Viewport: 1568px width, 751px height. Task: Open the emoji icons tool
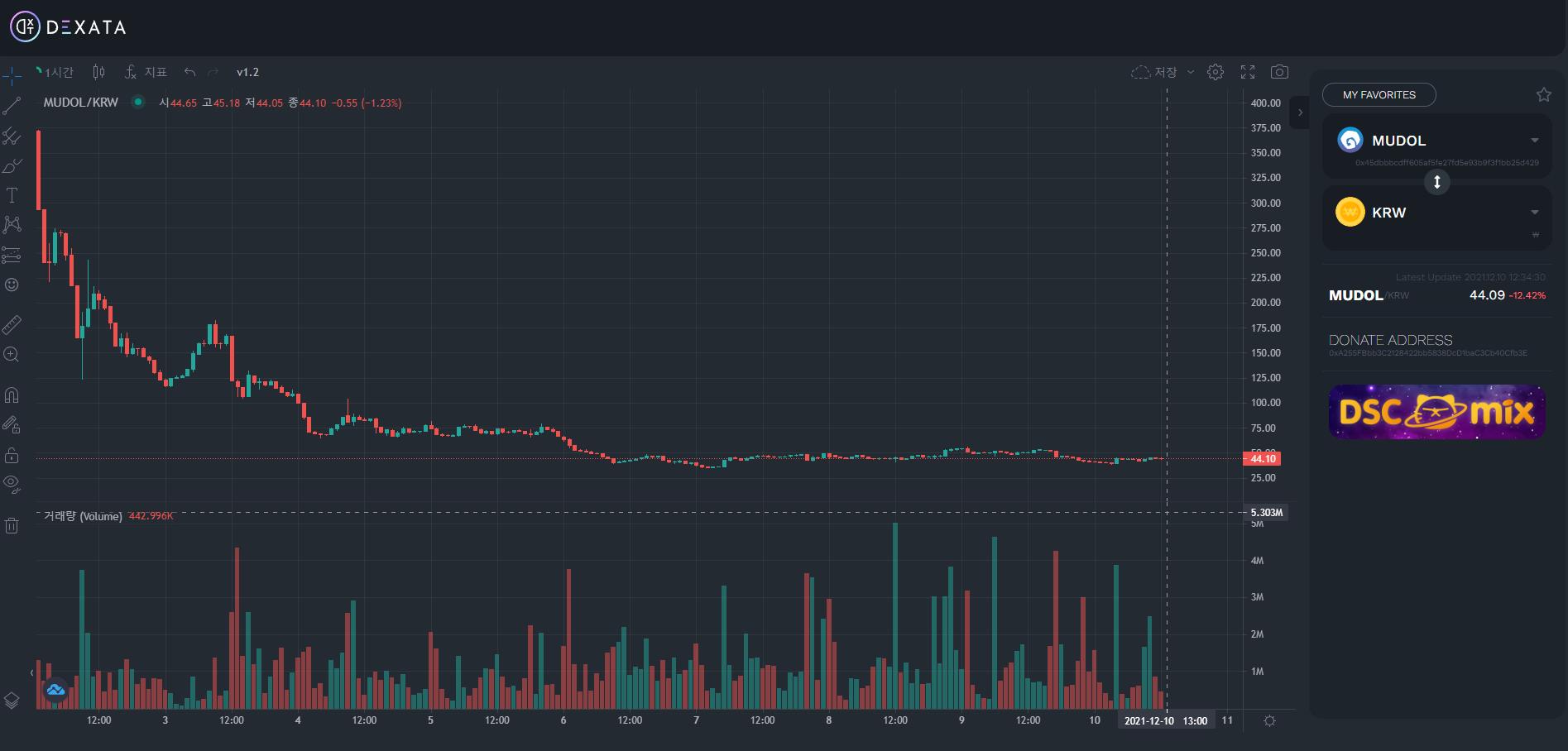12,285
